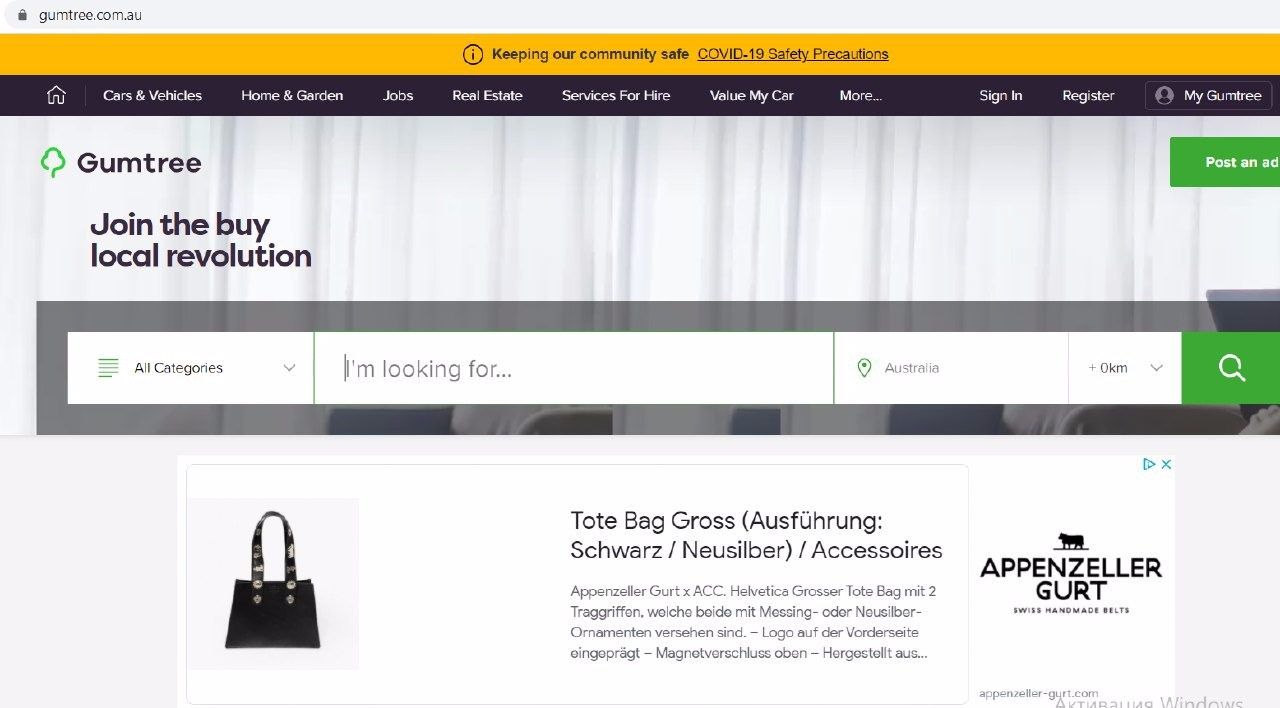
Task: Click the Post an ad button
Action: 1225,162
